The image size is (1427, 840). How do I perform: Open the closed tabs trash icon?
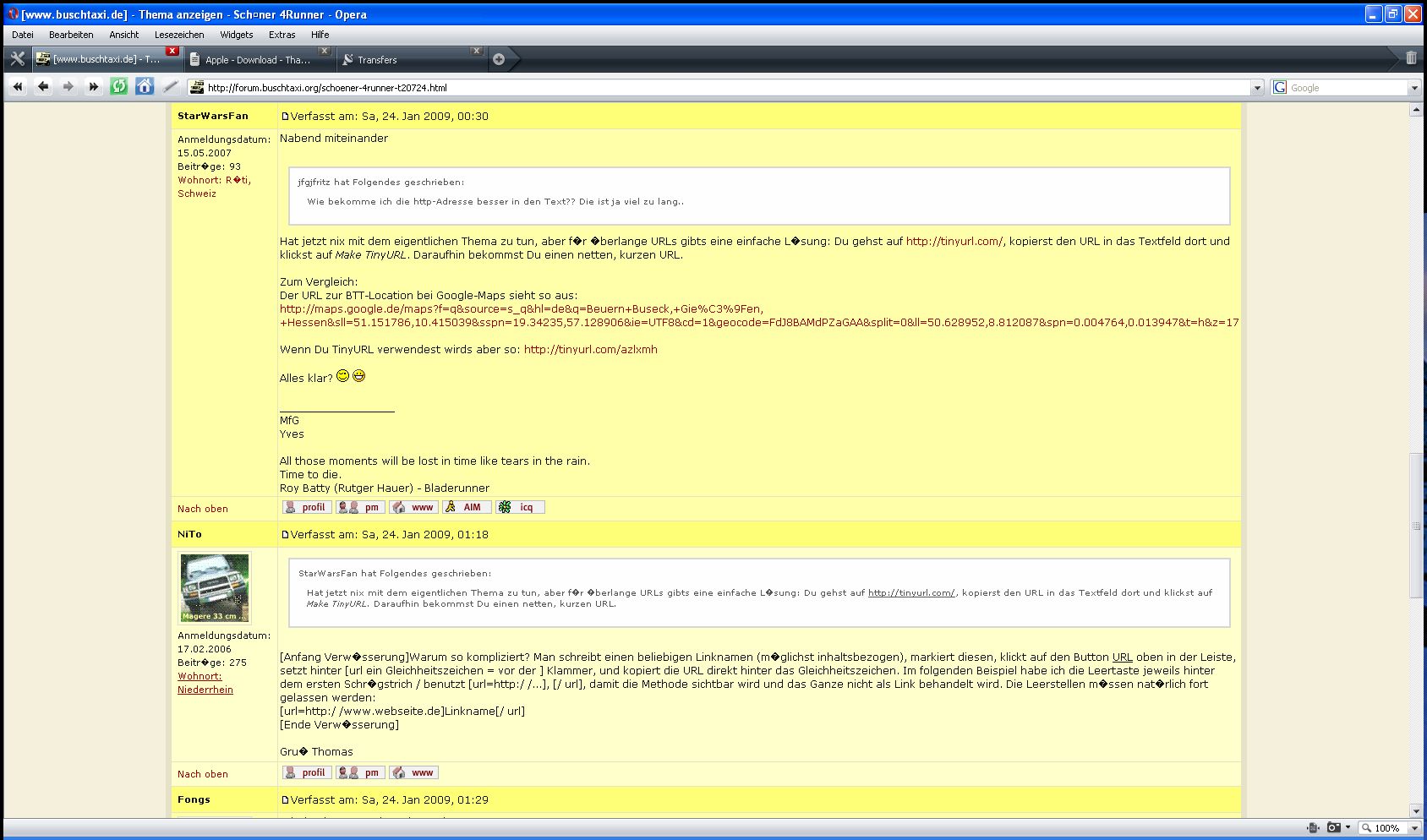1411,58
